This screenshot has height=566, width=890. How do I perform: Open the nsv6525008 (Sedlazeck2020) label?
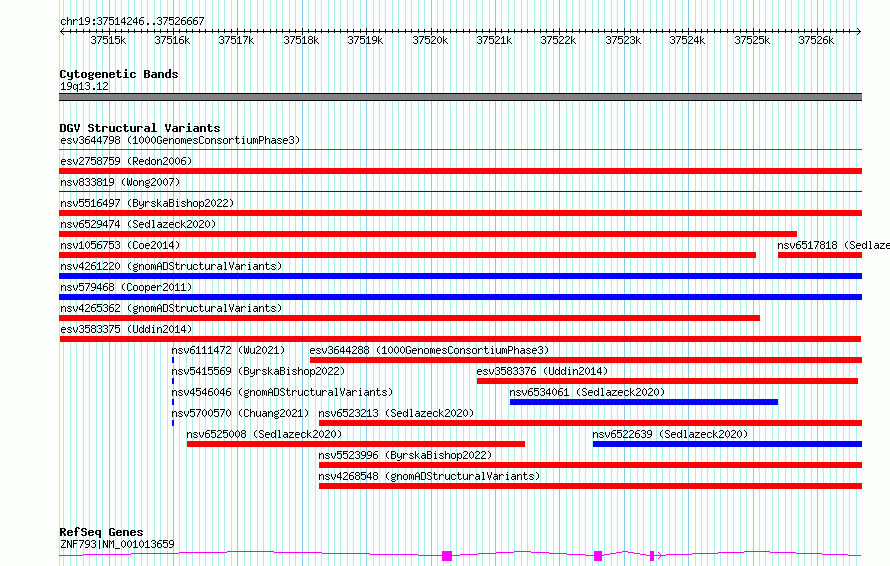[264, 434]
